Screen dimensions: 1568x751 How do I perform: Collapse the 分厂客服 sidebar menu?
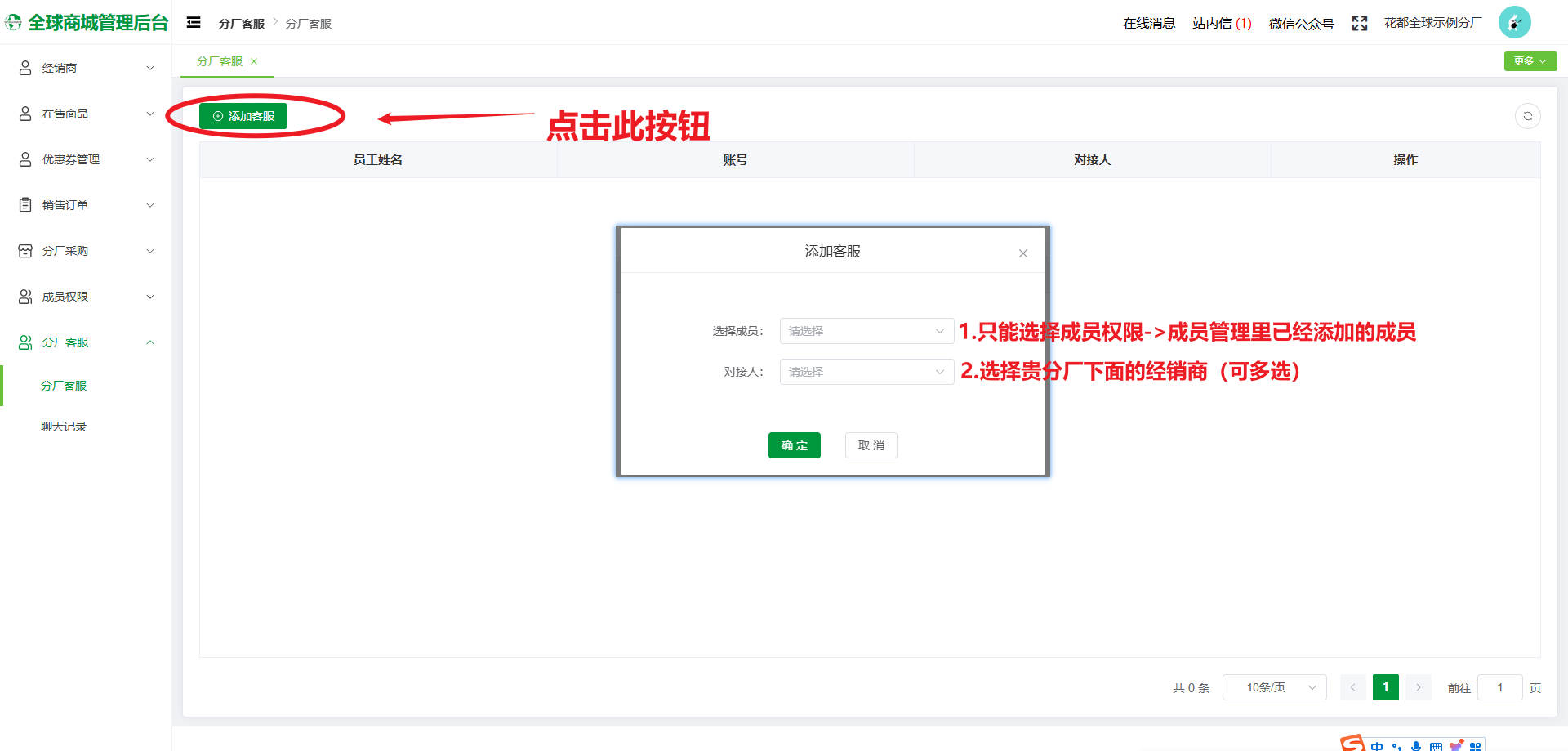86,342
